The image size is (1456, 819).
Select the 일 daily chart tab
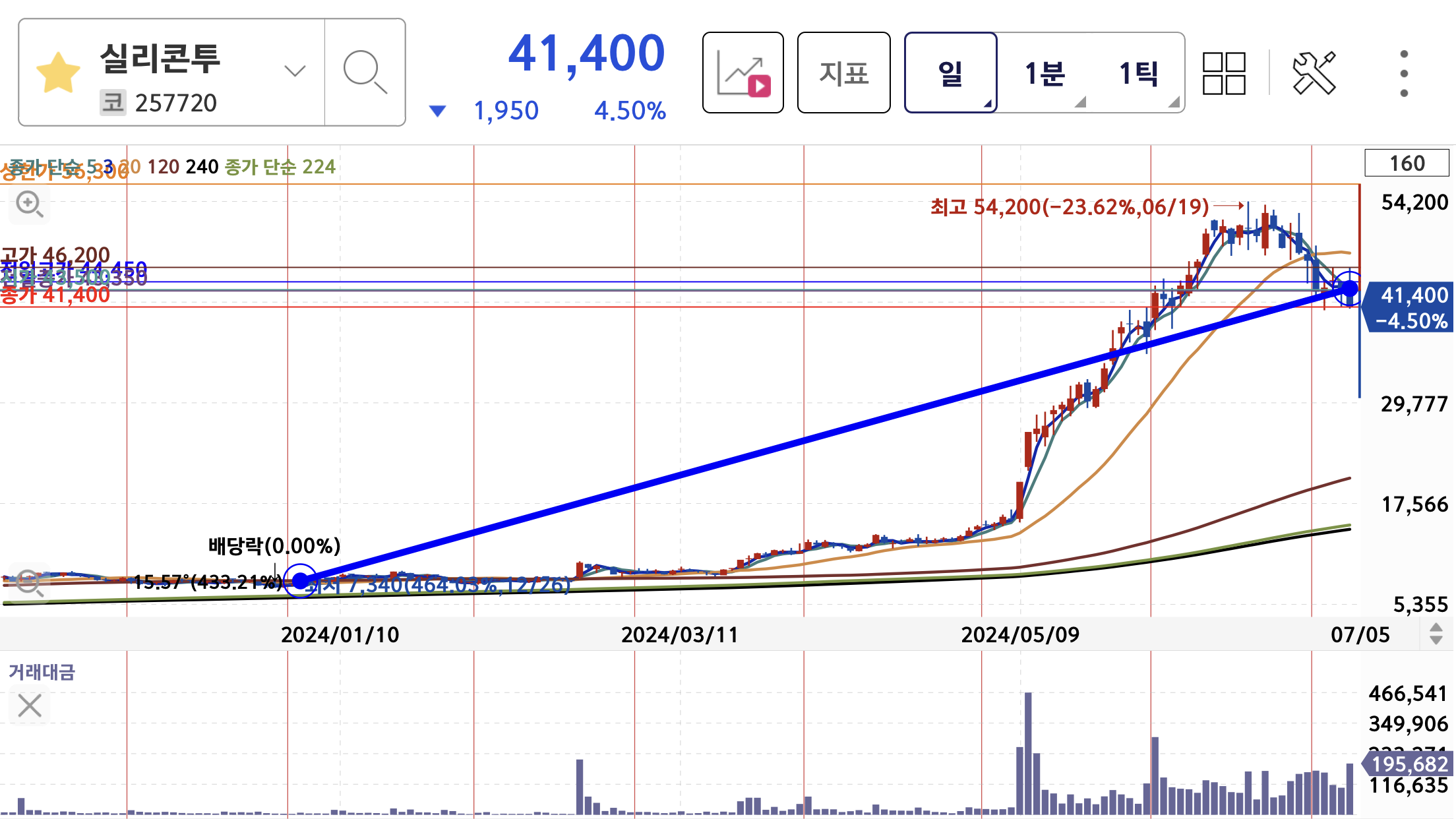[x=950, y=73]
